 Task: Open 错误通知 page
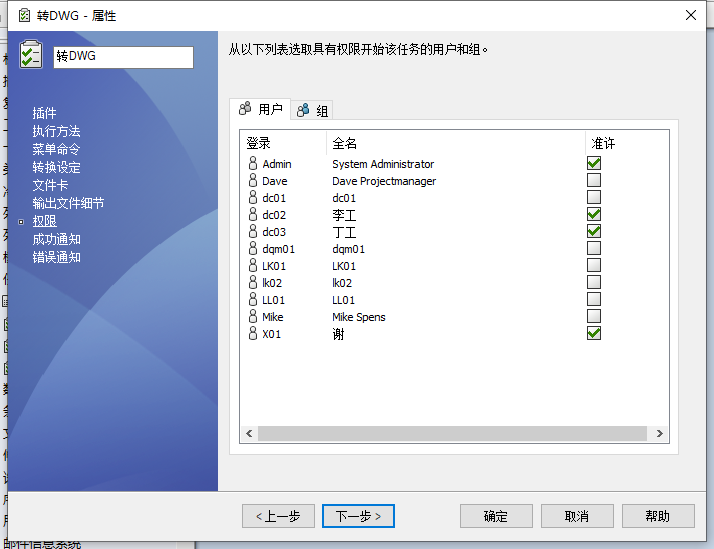(x=56, y=257)
